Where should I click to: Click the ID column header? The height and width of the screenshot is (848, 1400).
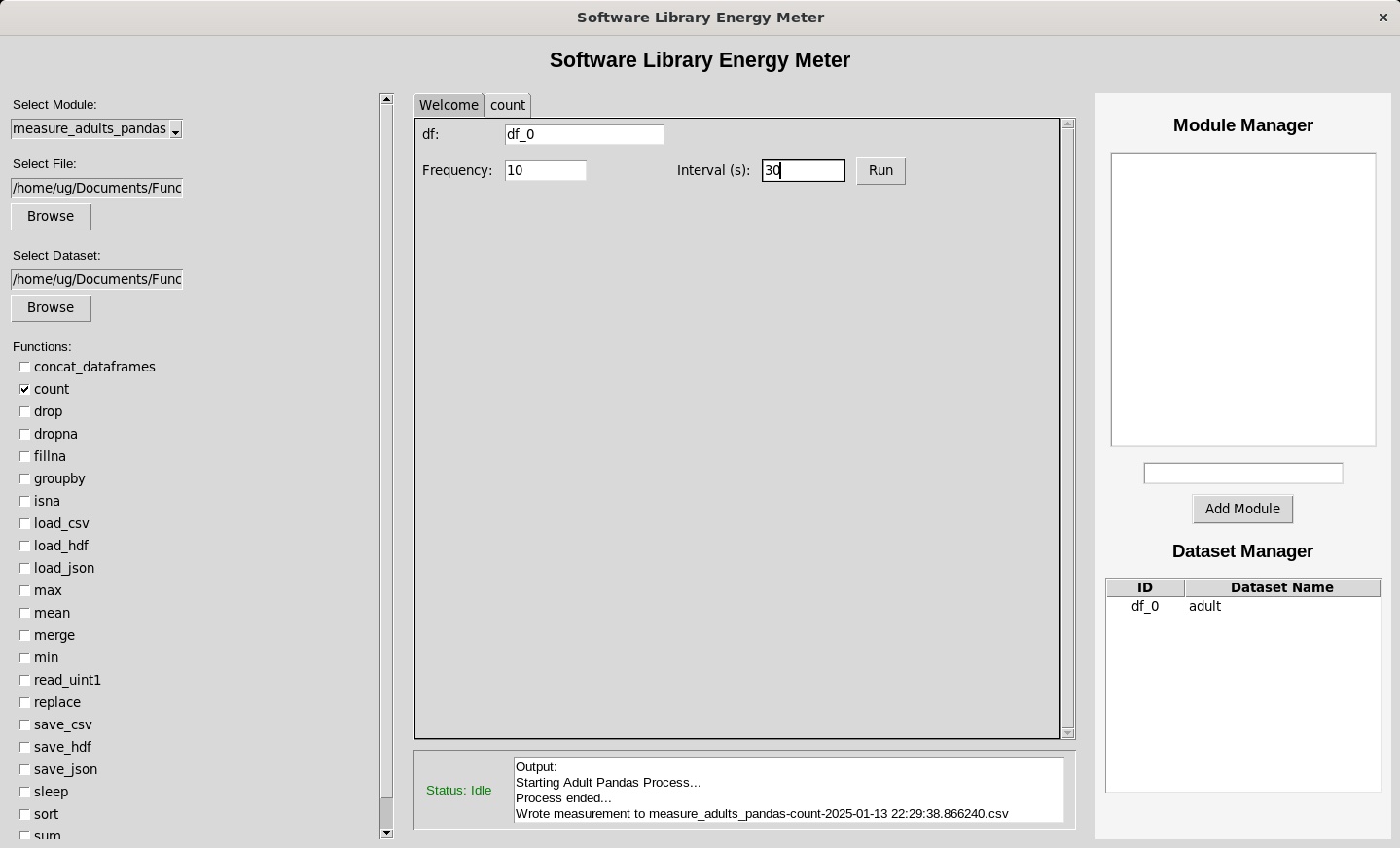pyautogui.click(x=1145, y=587)
